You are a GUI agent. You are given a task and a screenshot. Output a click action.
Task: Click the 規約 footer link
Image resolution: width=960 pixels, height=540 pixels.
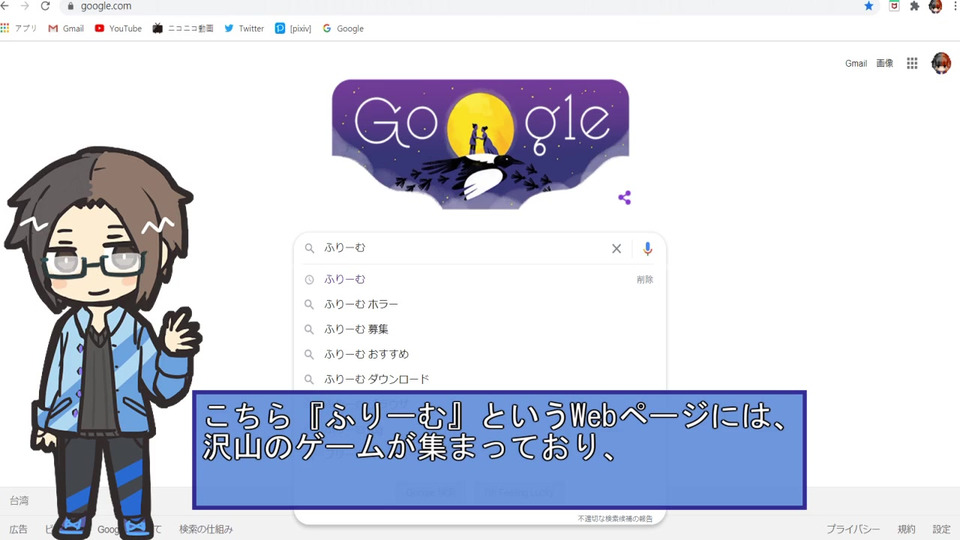(x=906, y=529)
